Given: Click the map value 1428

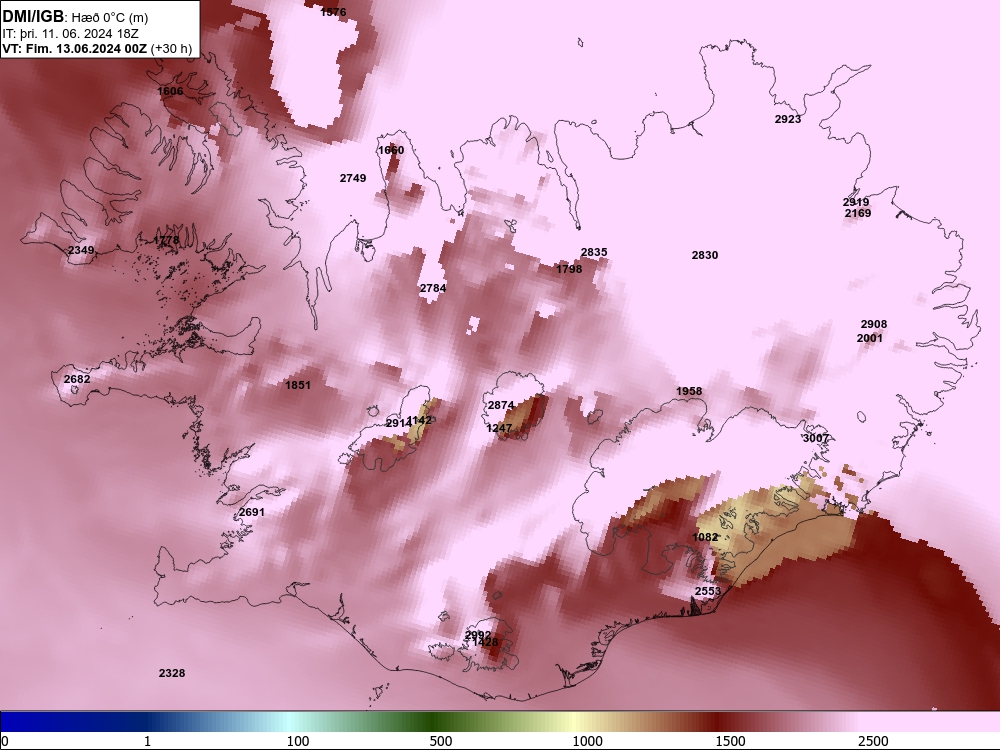Looking at the screenshot, I should 485,642.
